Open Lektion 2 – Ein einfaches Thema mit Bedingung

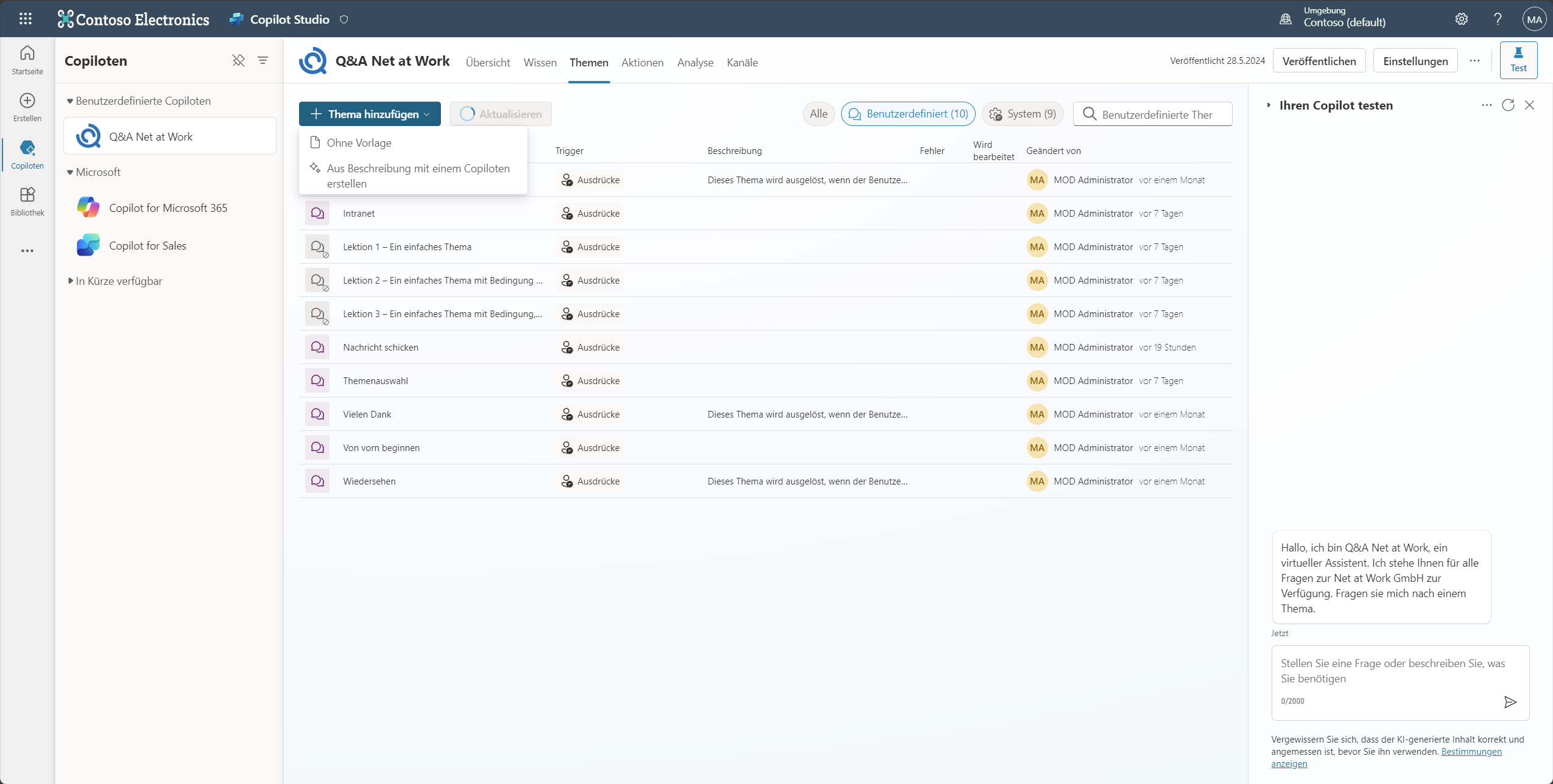443,281
